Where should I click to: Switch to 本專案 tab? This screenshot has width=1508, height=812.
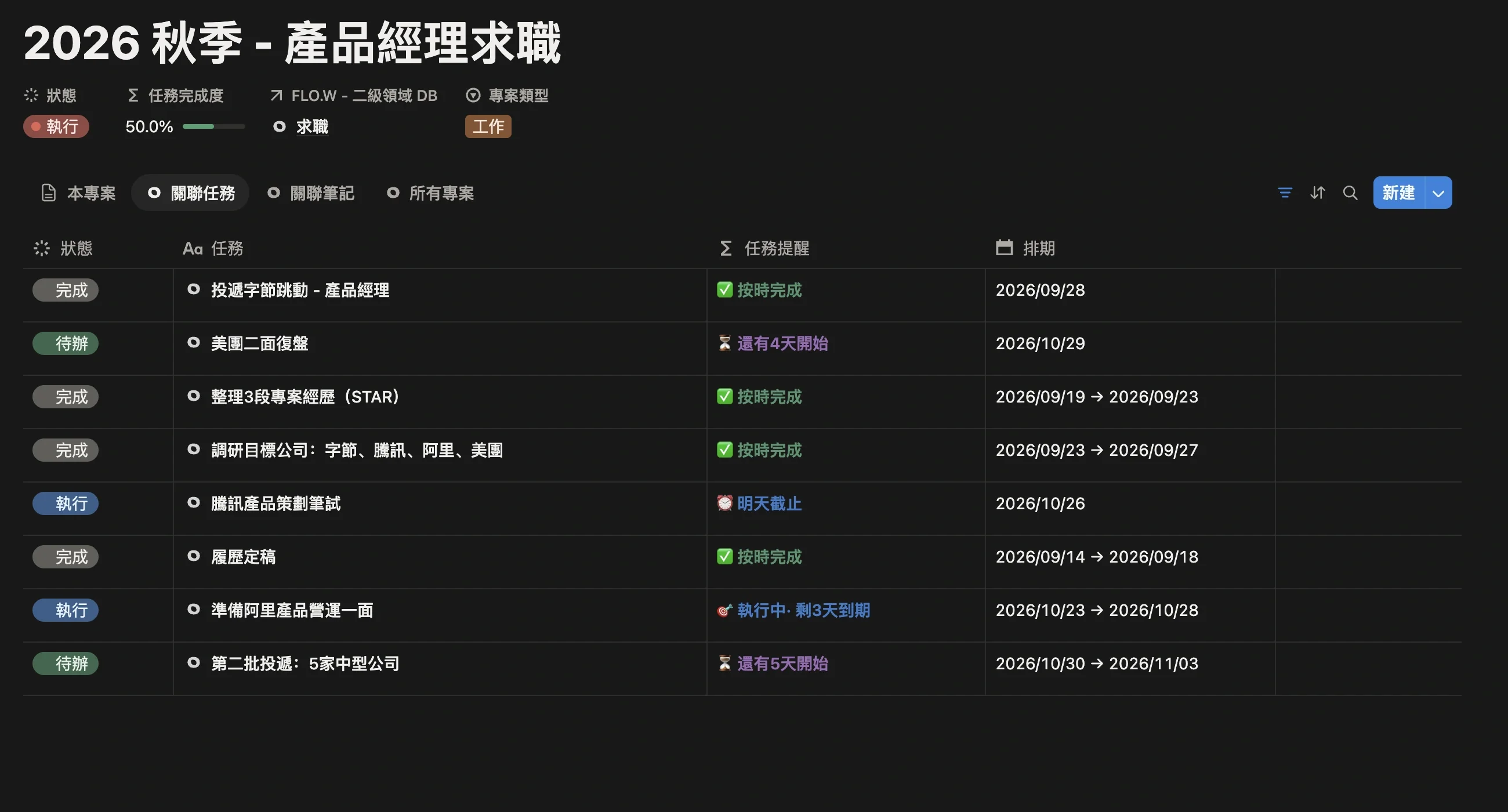click(x=78, y=193)
